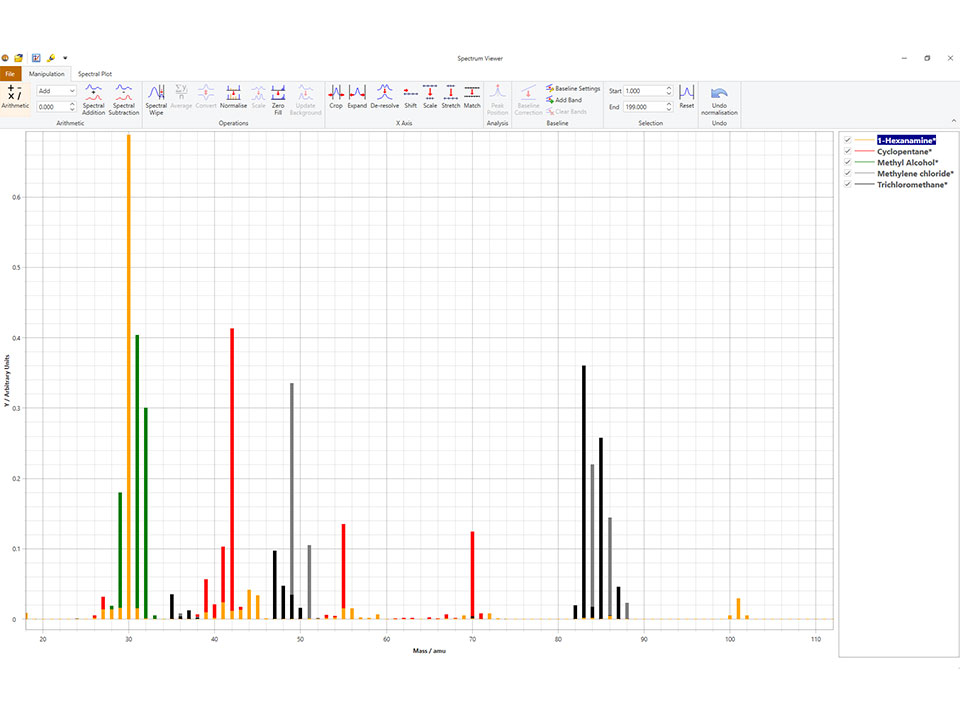Switch to the Spectral Plot tab

click(x=95, y=73)
